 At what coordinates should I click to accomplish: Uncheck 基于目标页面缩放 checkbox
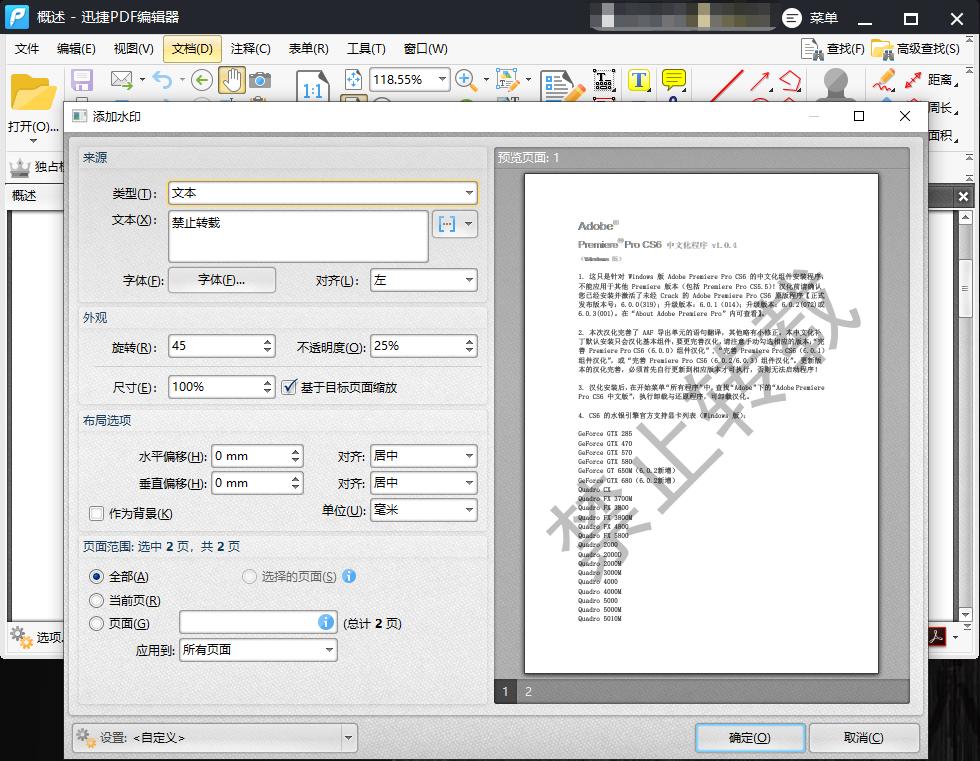click(289, 387)
